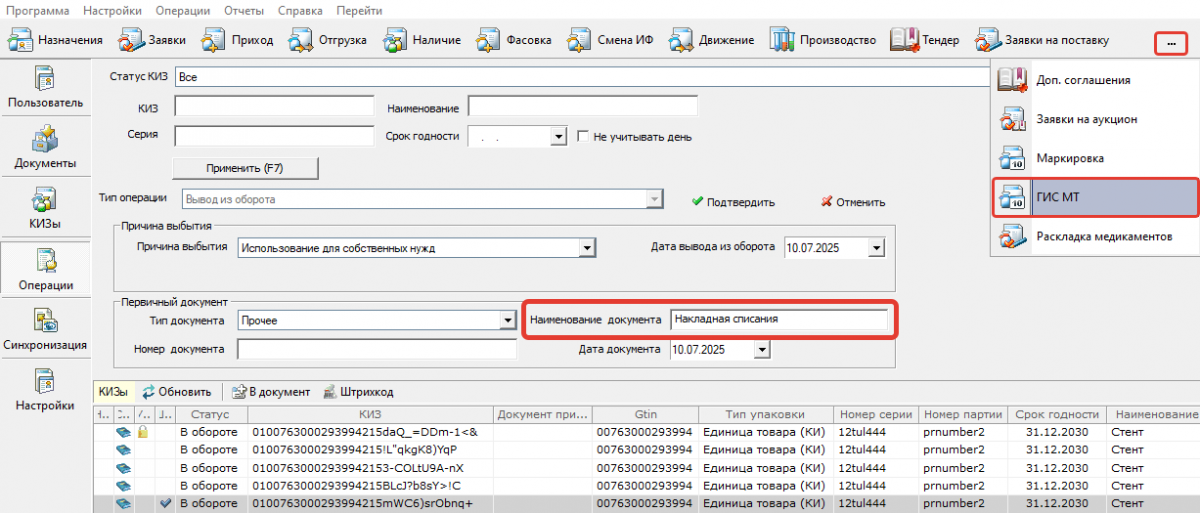Open the Причина выбытия dropdown

coord(588,247)
